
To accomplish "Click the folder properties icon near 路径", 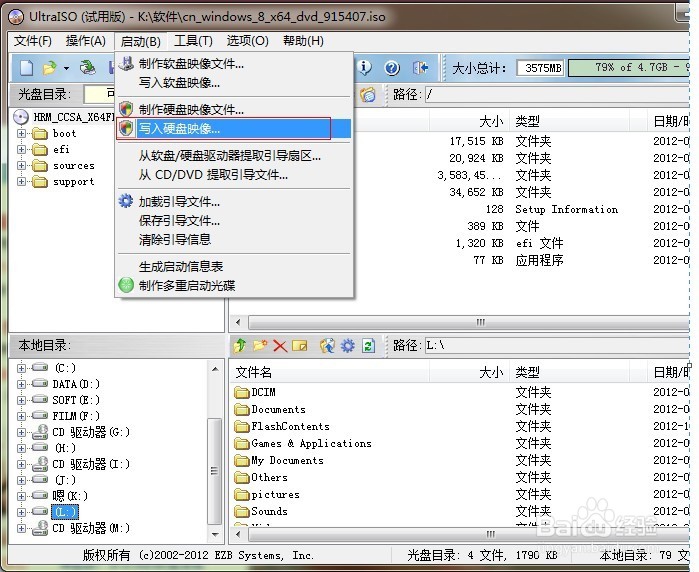I will pos(368,95).
